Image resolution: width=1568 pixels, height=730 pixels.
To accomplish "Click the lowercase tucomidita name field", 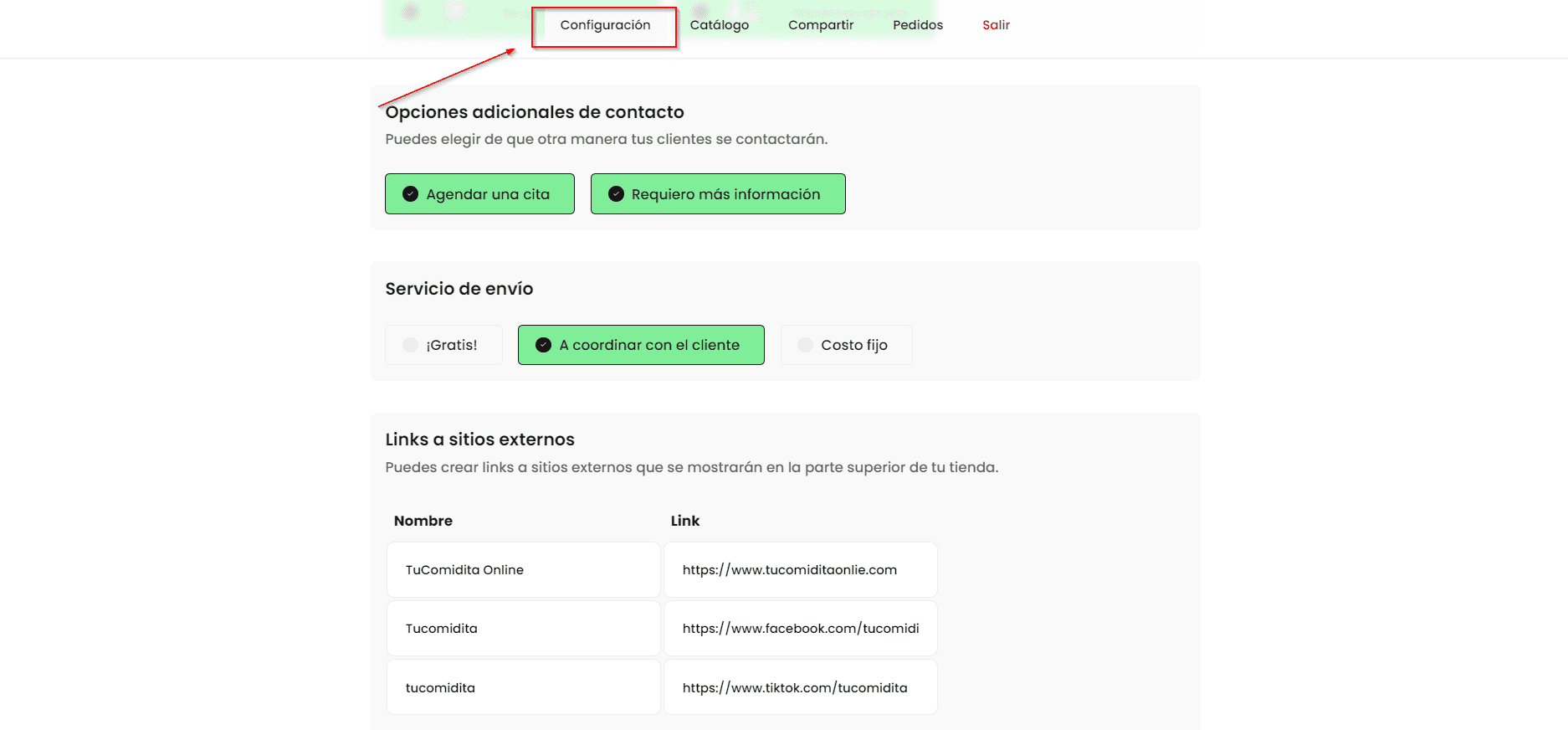I will (x=524, y=687).
